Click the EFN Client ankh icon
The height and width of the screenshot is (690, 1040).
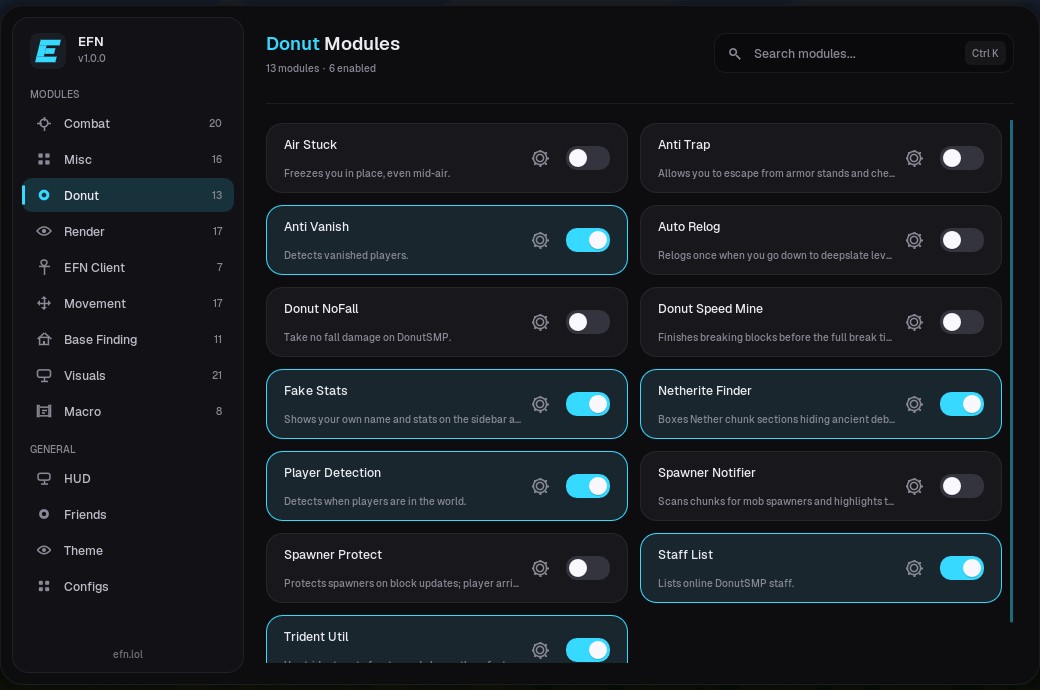coord(44,267)
